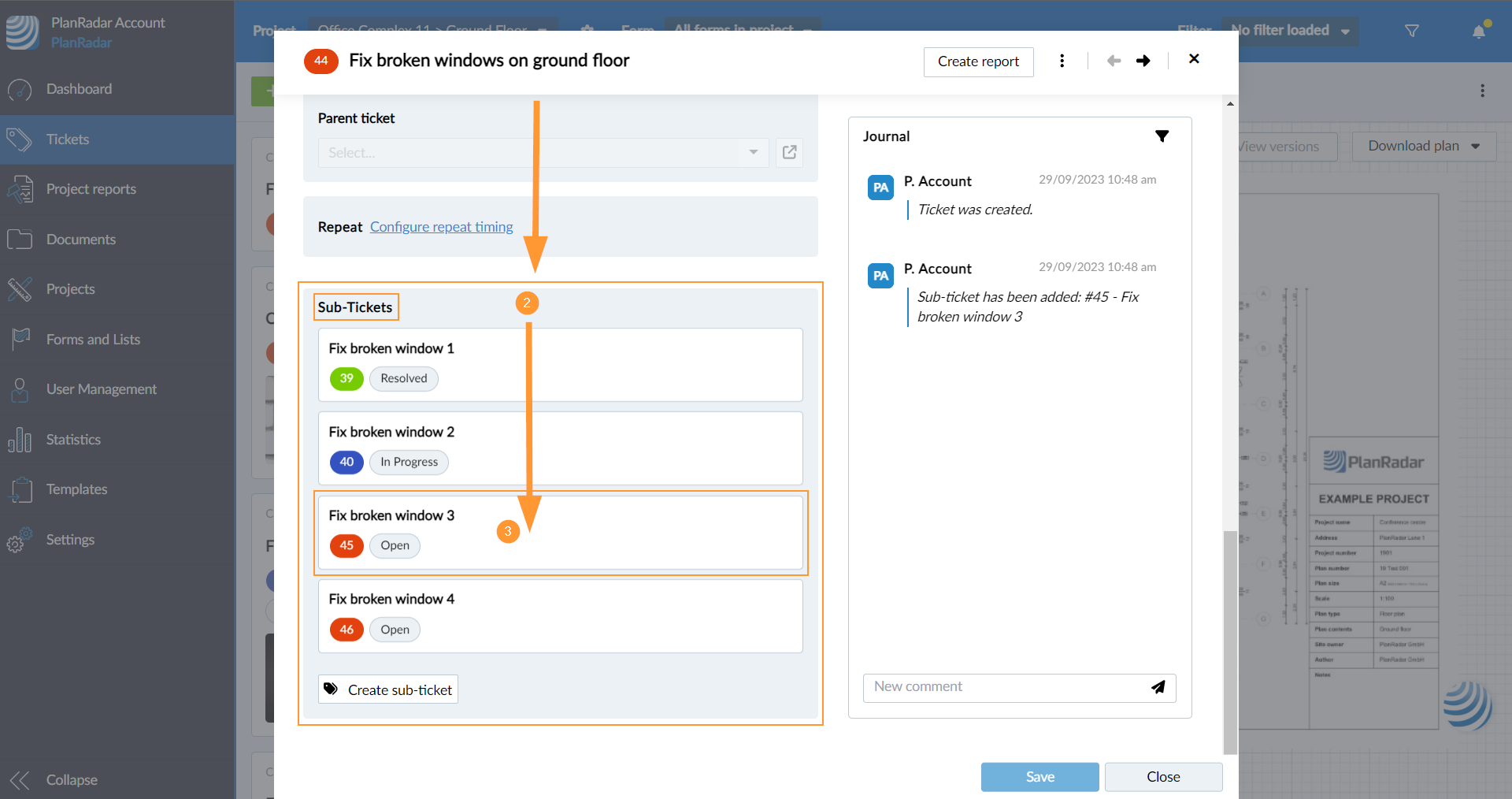Open Statistics in the sidebar

tap(73, 440)
